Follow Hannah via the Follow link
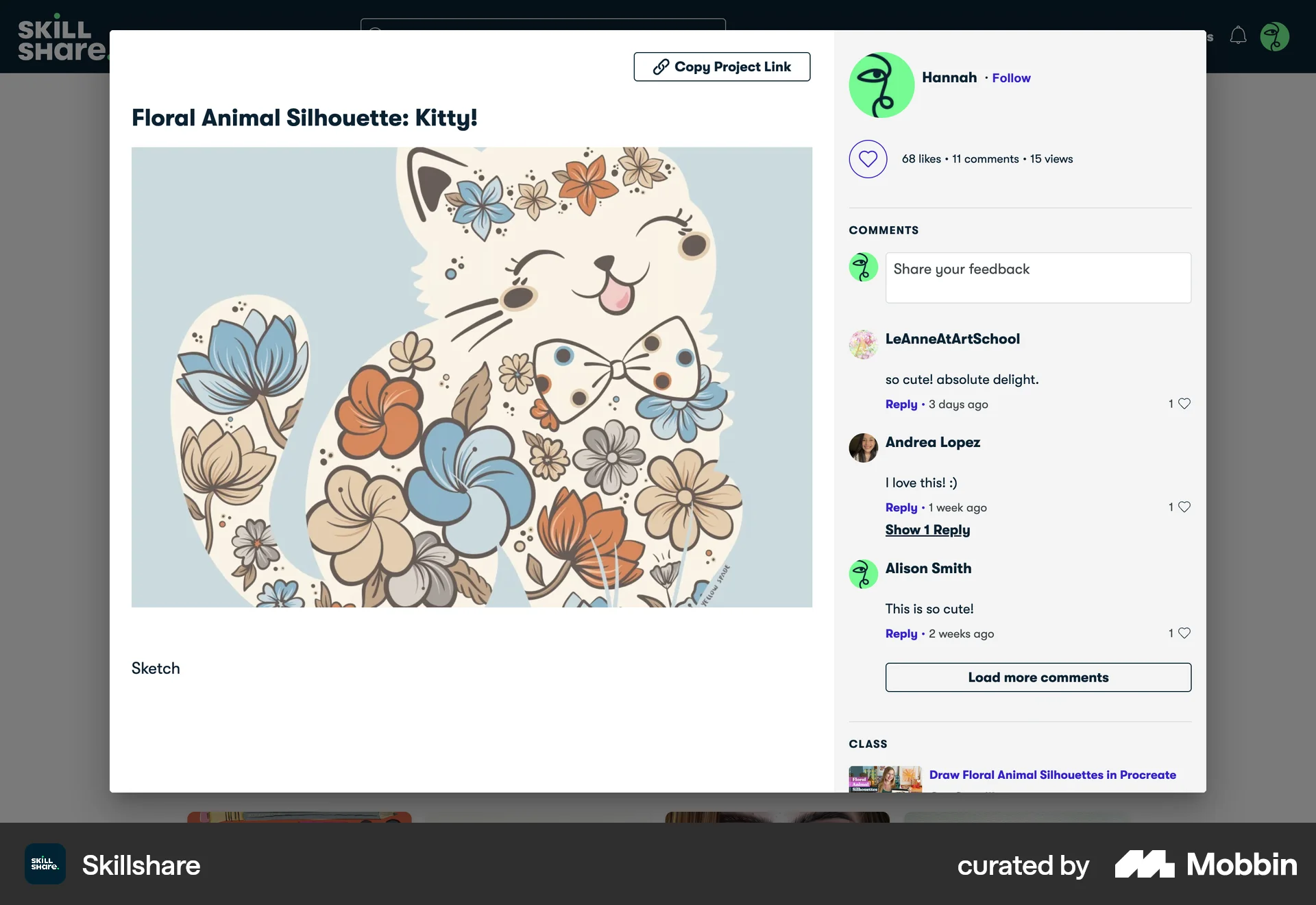Screen dimensions: 1316x905 1011,77
